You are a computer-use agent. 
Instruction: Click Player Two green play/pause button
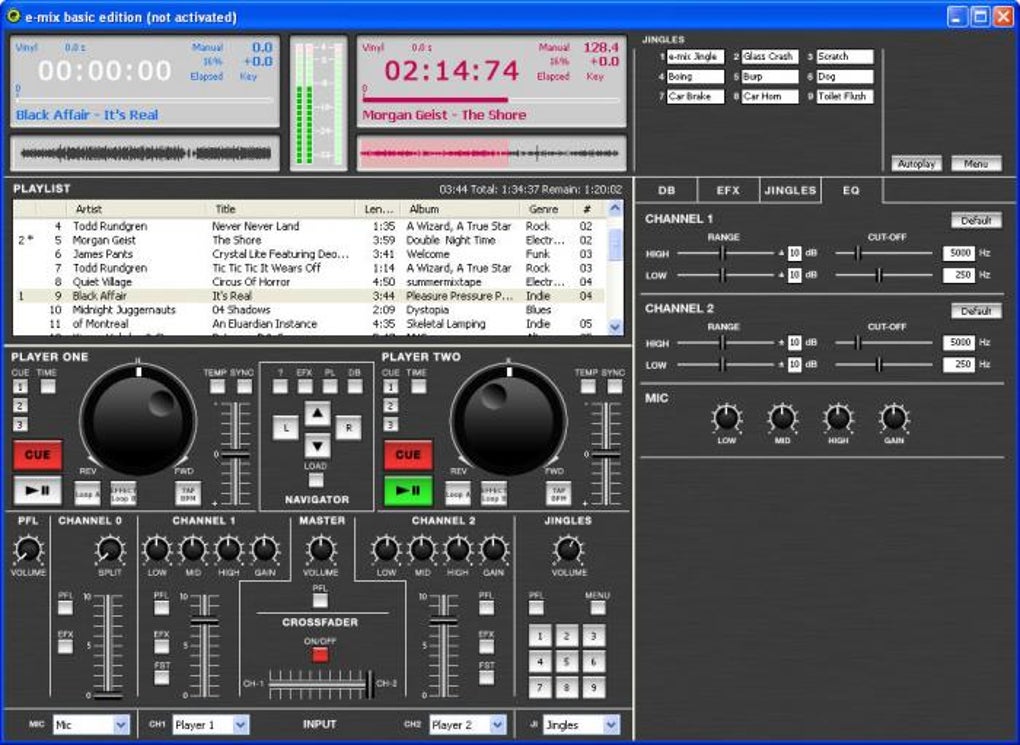(x=408, y=491)
